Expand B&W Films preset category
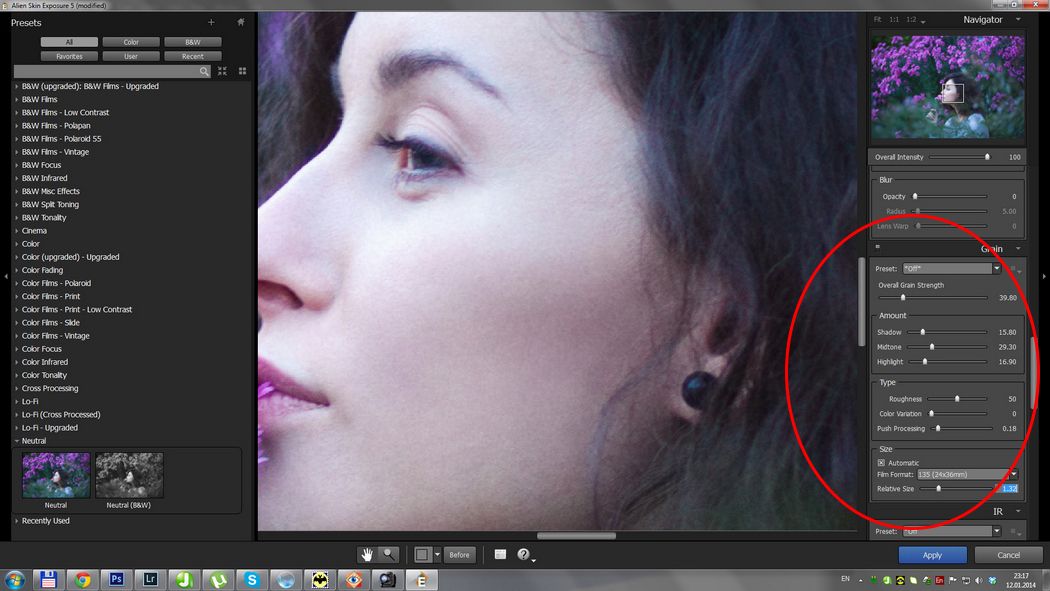The height and width of the screenshot is (591, 1050). click(17, 99)
